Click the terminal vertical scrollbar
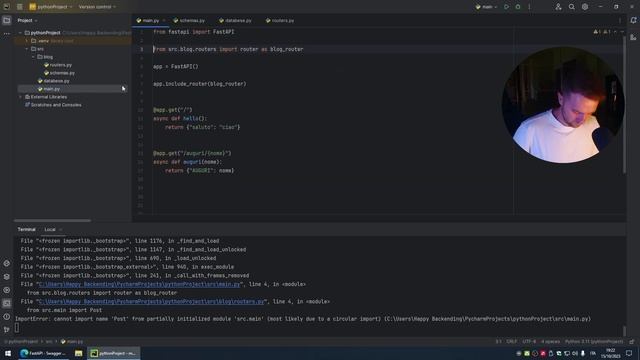The image size is (640, 360). click(x=624, y=330)
